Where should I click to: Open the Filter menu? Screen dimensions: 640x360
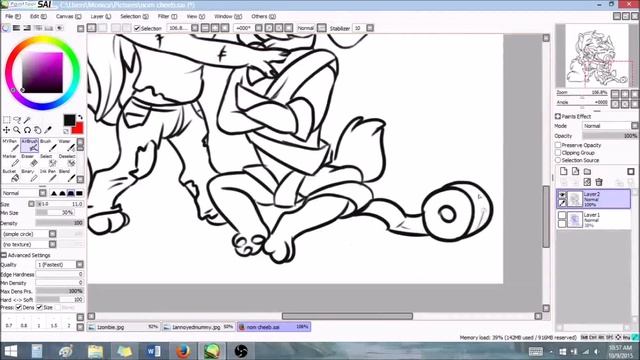coord(167,16)
